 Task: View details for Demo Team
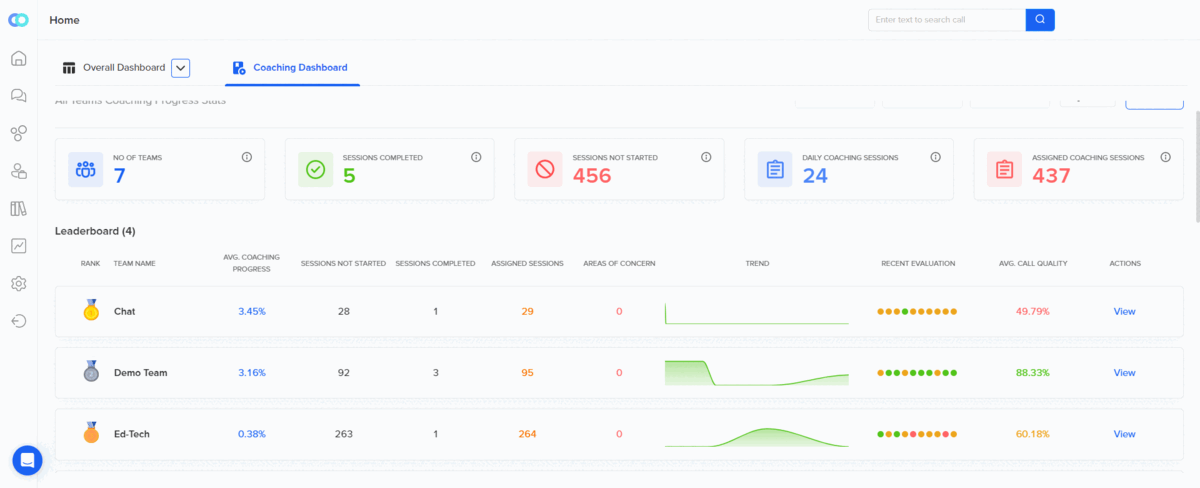pos(1125,373)
